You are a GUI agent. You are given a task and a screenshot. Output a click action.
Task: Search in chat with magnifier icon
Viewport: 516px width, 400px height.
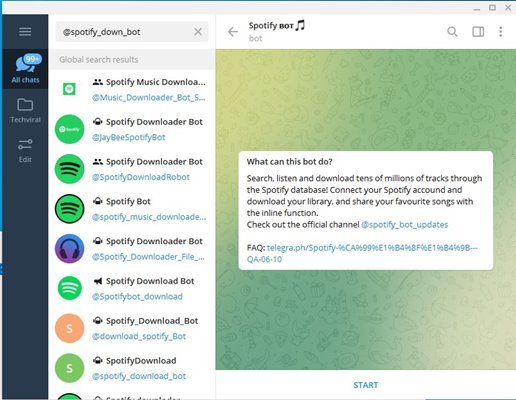452,32
